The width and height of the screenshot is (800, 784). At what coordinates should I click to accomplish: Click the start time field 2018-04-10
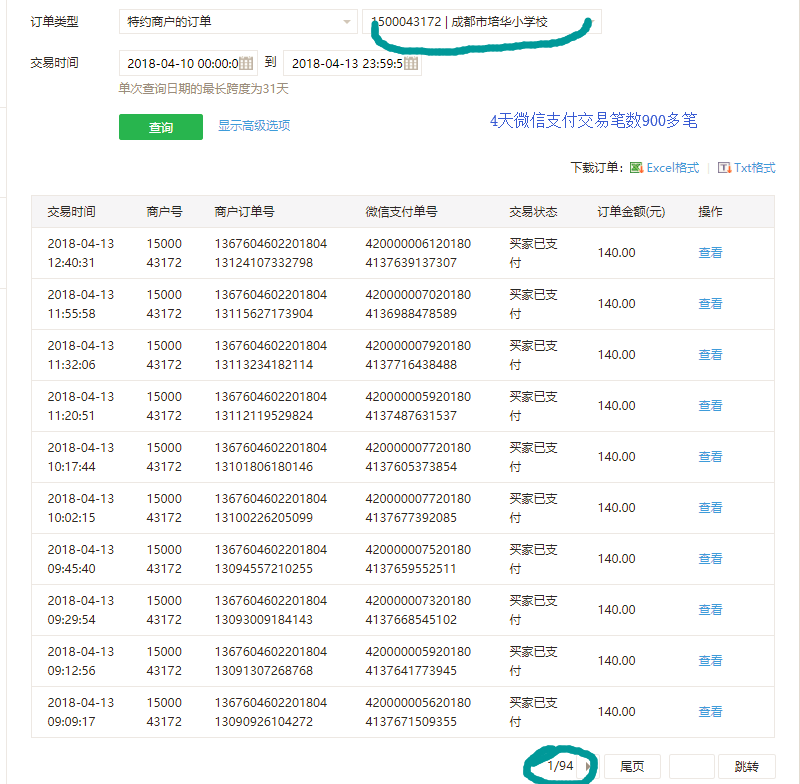tap(188, 63)
